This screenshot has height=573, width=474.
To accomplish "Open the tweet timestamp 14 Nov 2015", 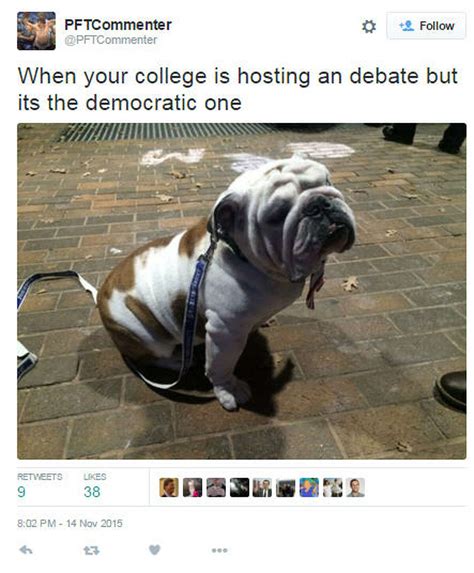I will (69, 523).
